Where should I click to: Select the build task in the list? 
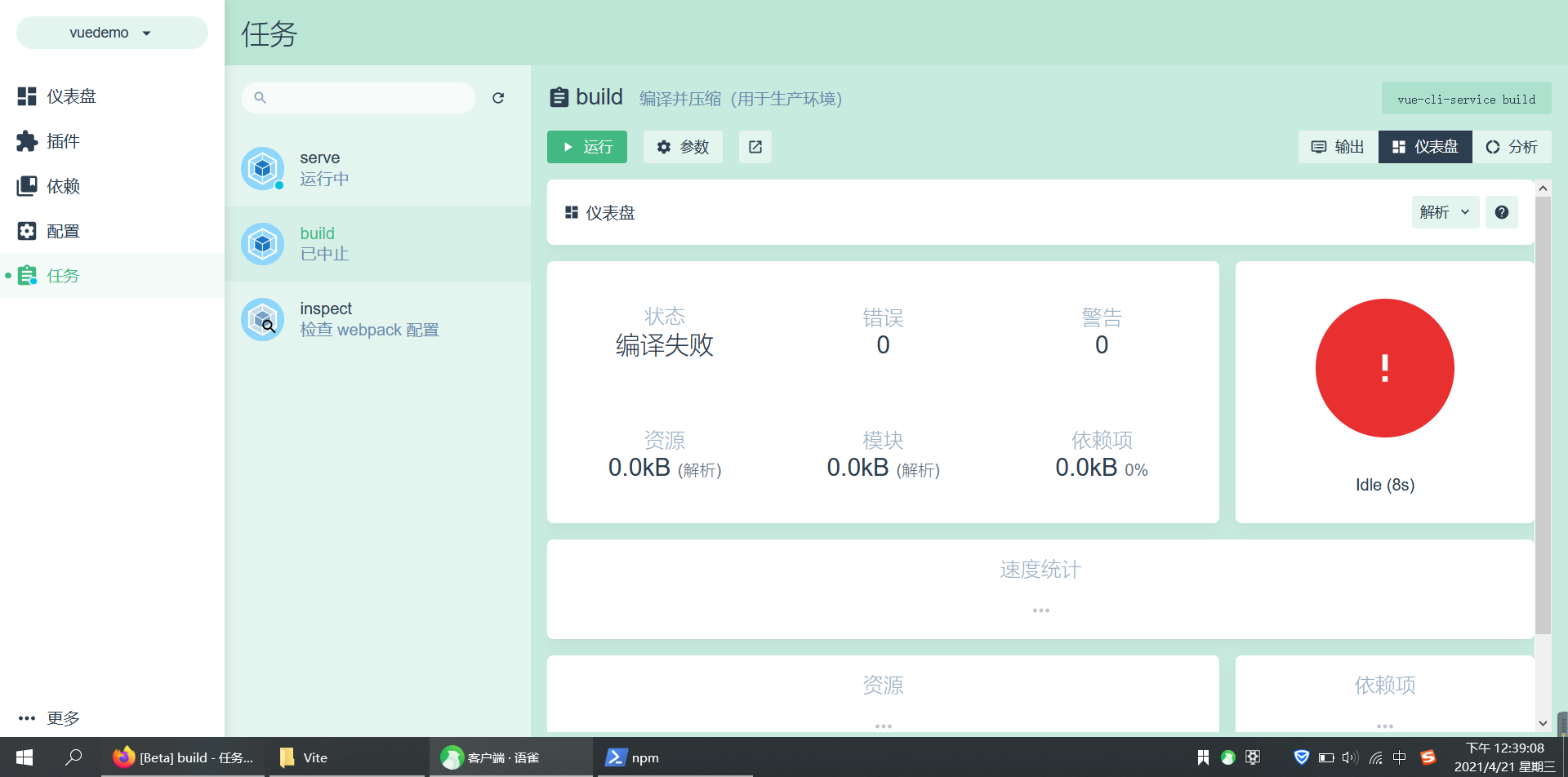(377, 244)
